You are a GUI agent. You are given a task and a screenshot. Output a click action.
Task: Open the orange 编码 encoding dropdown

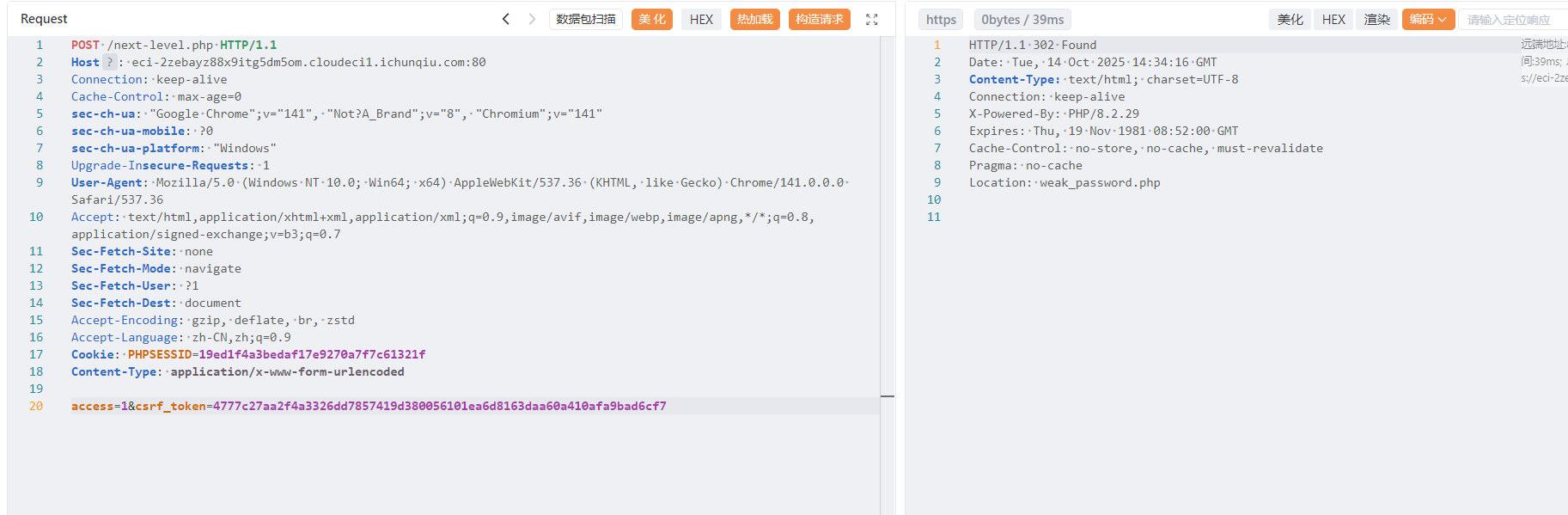[1427, 19]
